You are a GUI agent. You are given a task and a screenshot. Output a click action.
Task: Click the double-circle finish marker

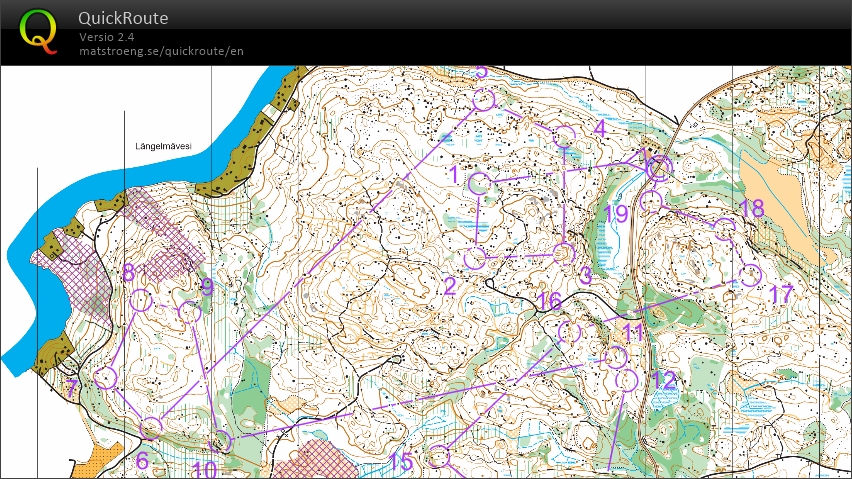click(x=658, y=168)
